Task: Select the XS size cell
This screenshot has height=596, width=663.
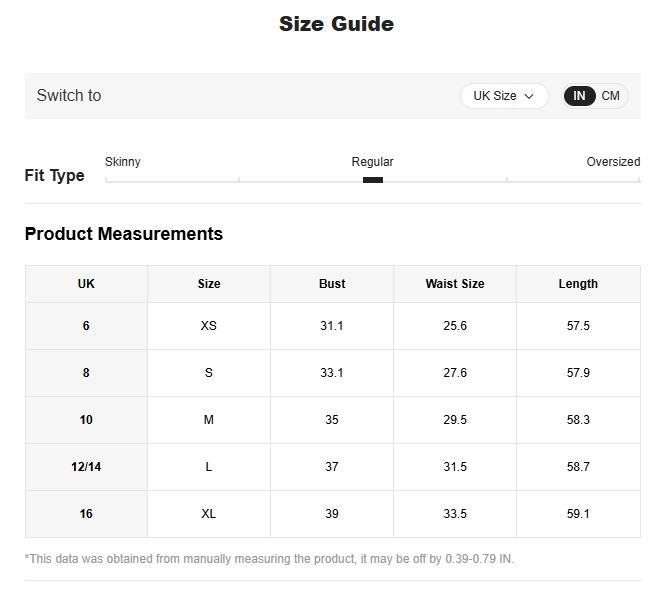Action: tap(209, 326)
